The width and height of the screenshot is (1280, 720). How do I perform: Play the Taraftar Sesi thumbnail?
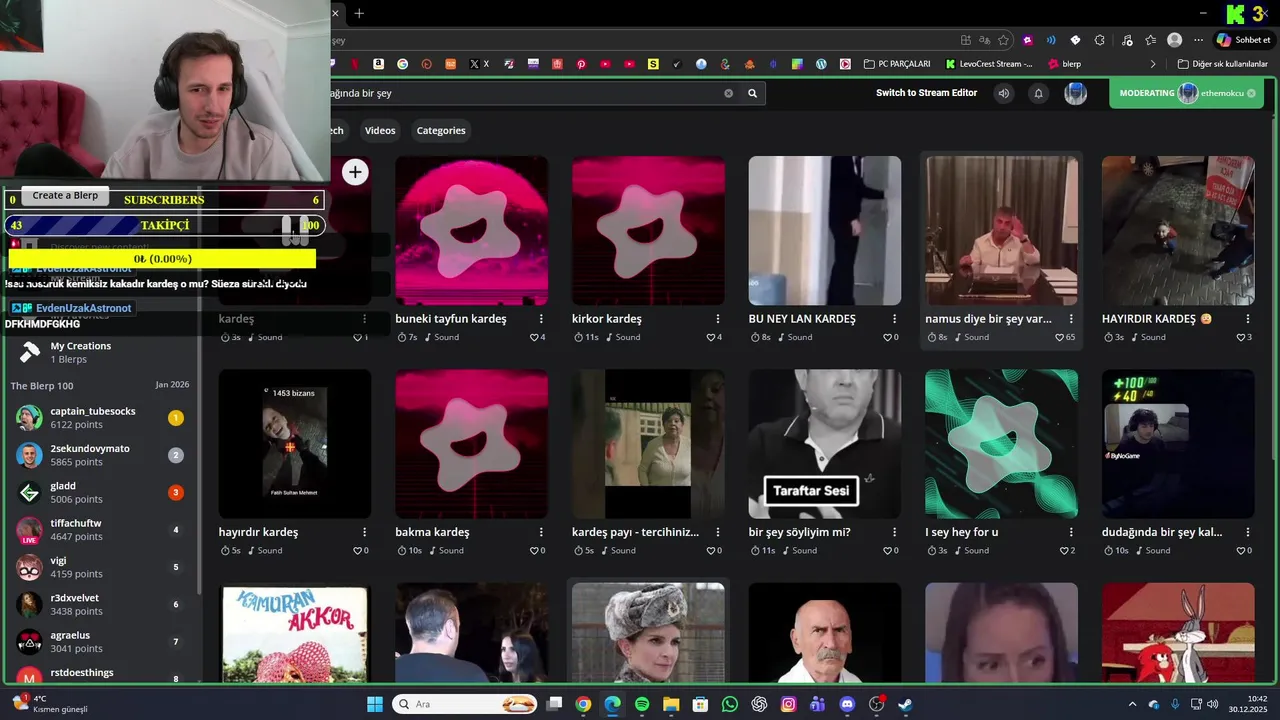824,444
